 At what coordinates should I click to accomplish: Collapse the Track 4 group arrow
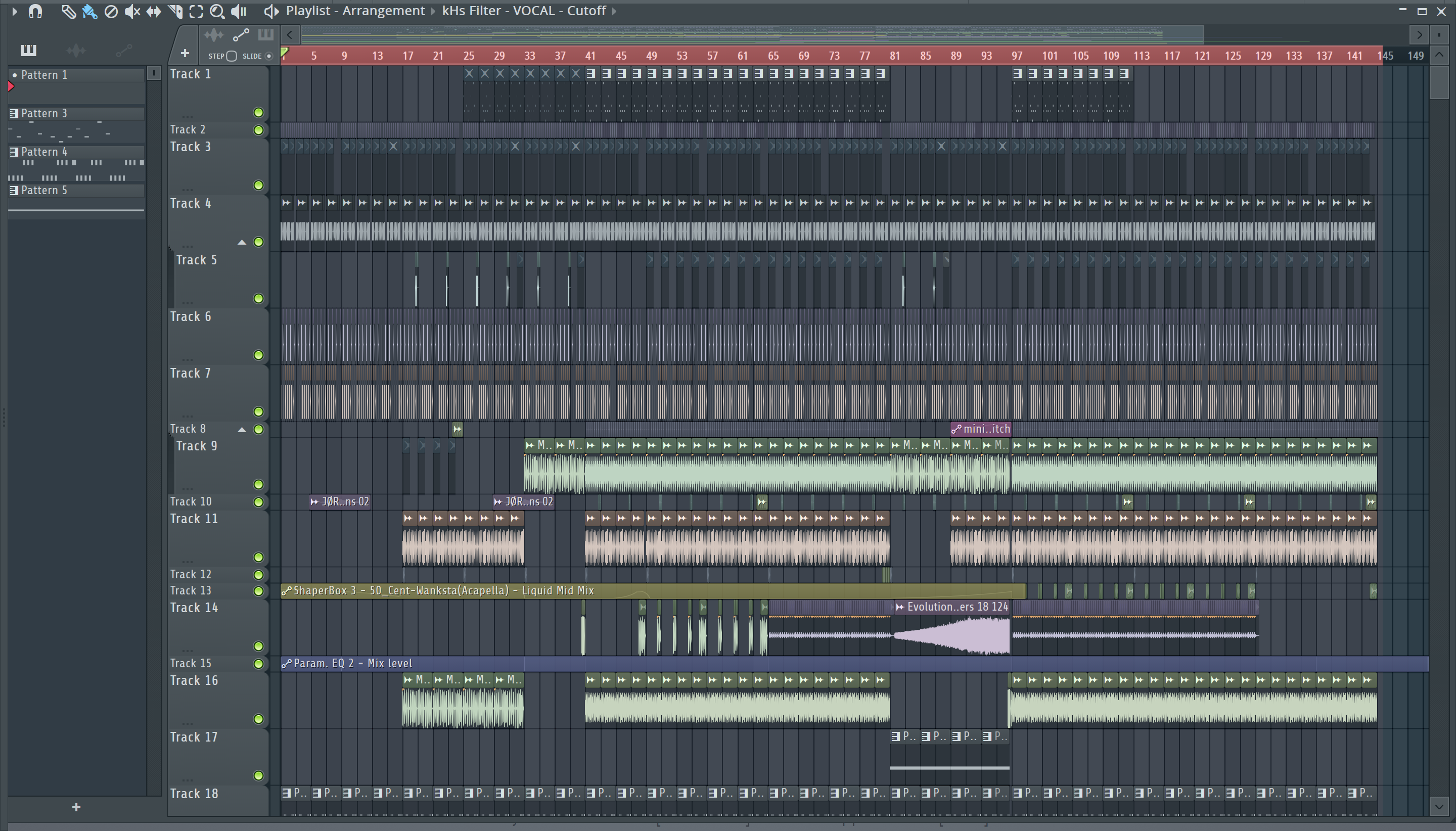242,242
